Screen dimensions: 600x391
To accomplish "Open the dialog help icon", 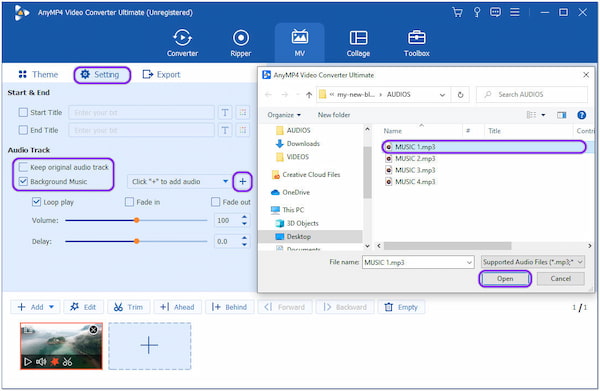I will pos(582,115).
